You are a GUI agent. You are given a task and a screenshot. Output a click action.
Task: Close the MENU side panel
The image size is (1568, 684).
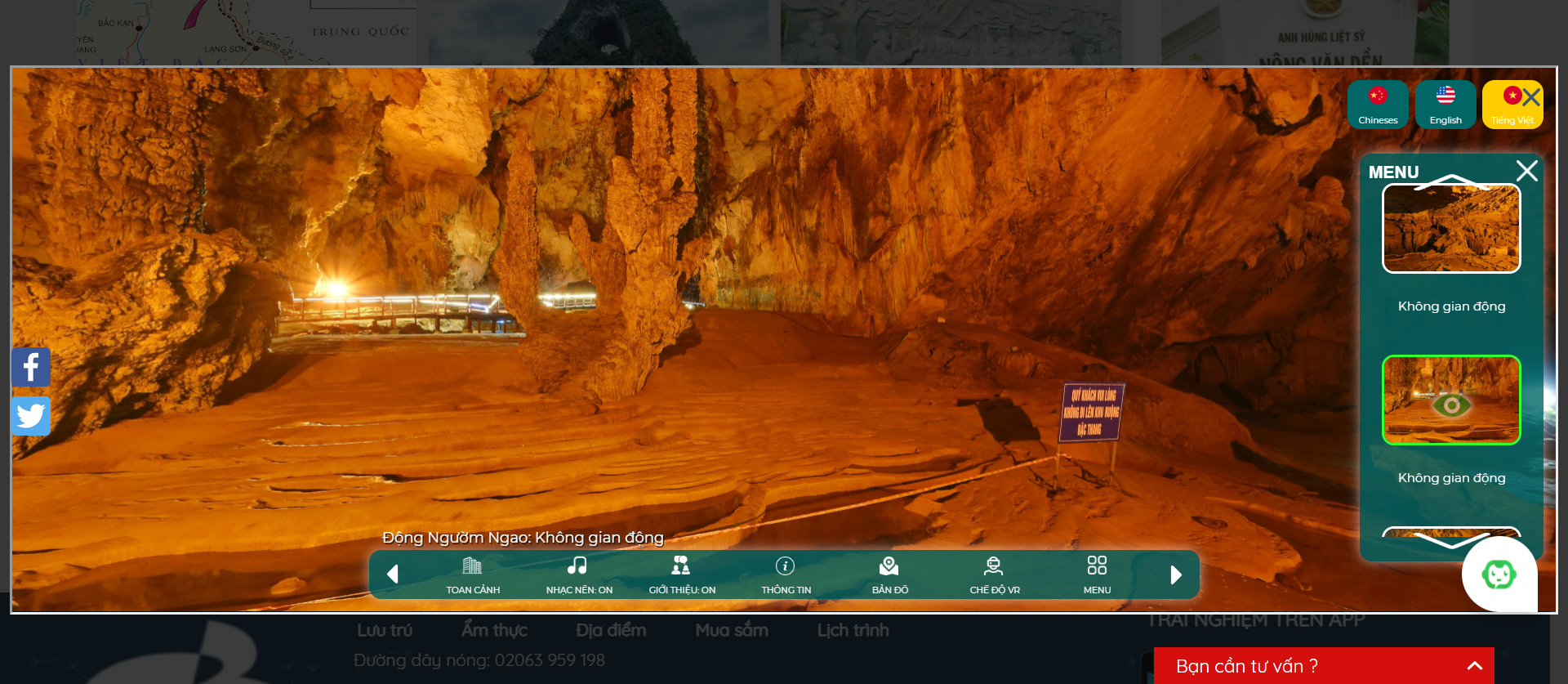(x=1526, y=171)
